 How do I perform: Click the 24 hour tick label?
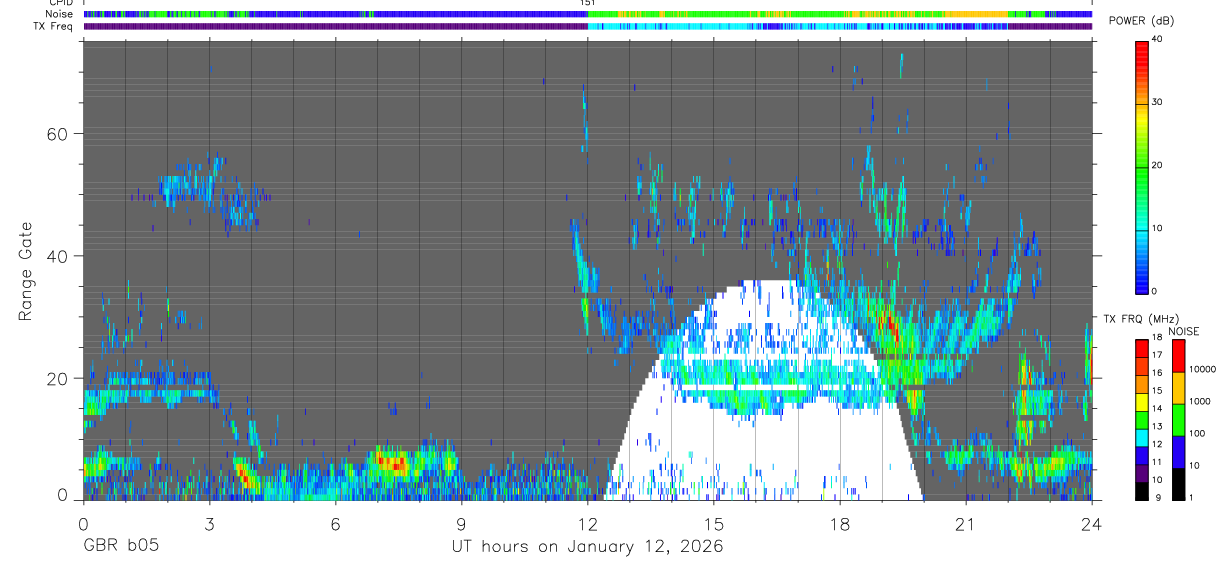coord(1091,524)
